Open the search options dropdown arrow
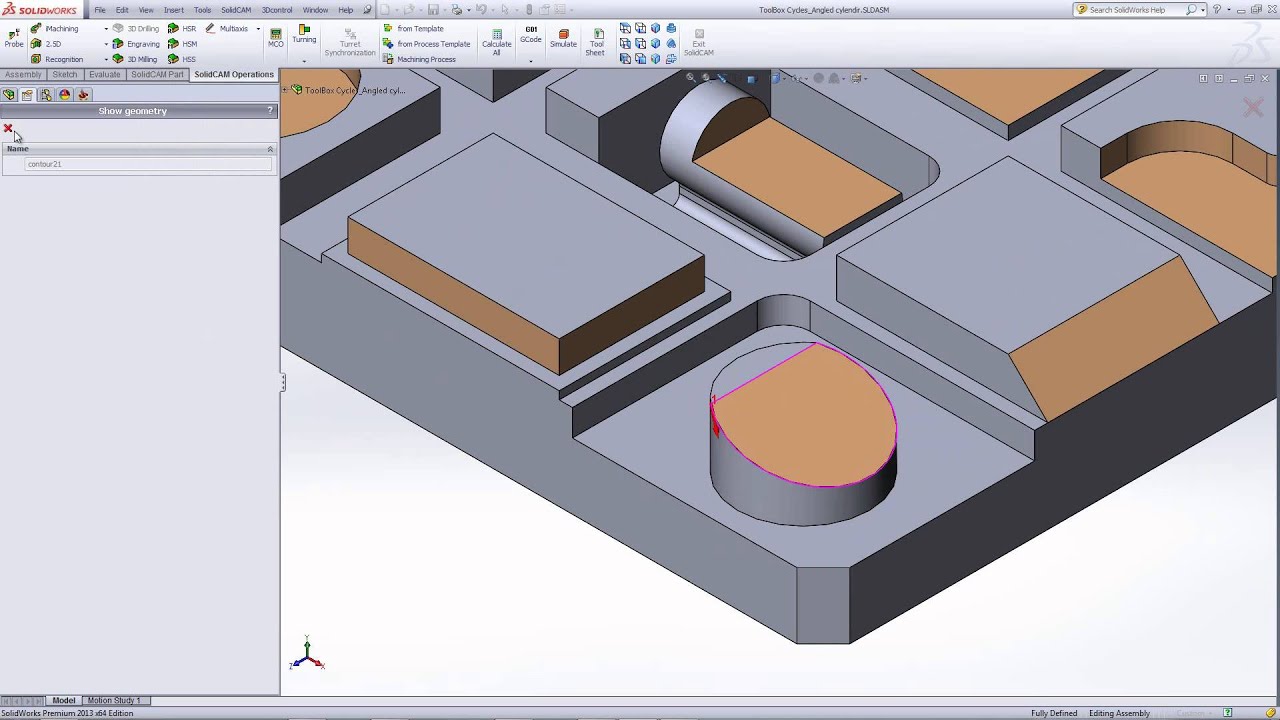This screenshot has width=1280, height=720. (x=1201, y=10)
